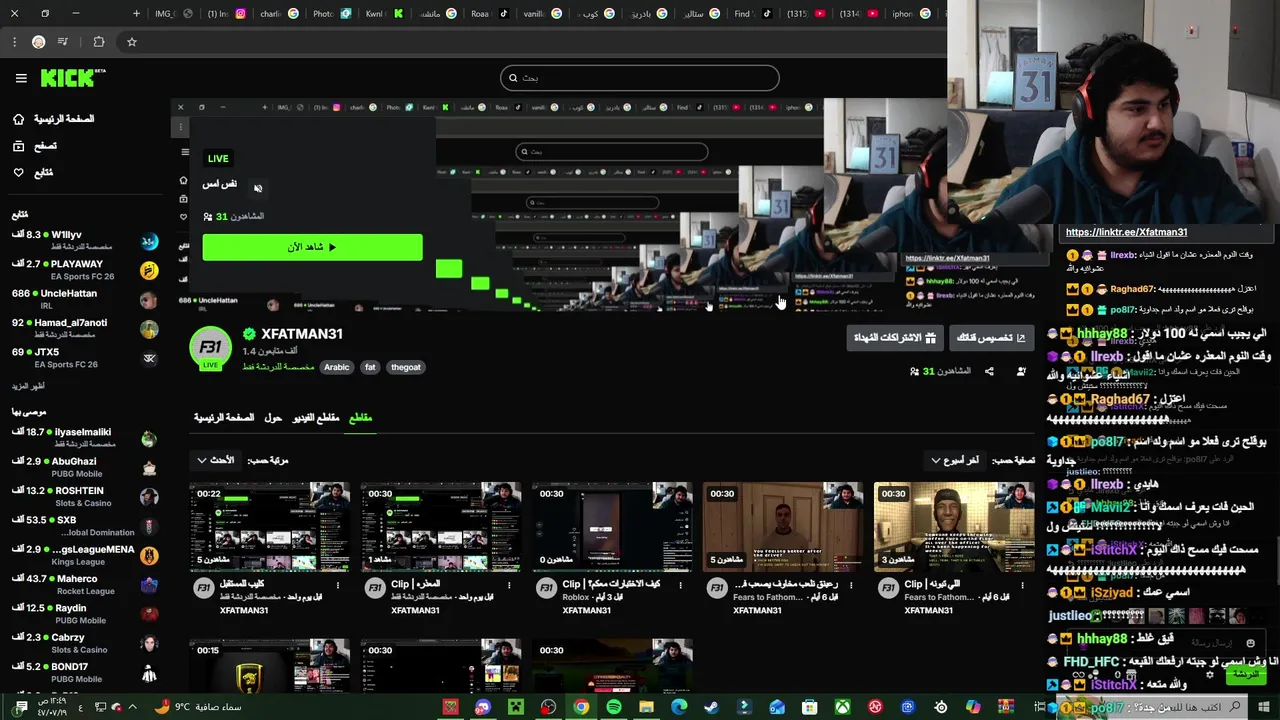
Task: Open the gifted subscriptions button
Action: (895, 338)
